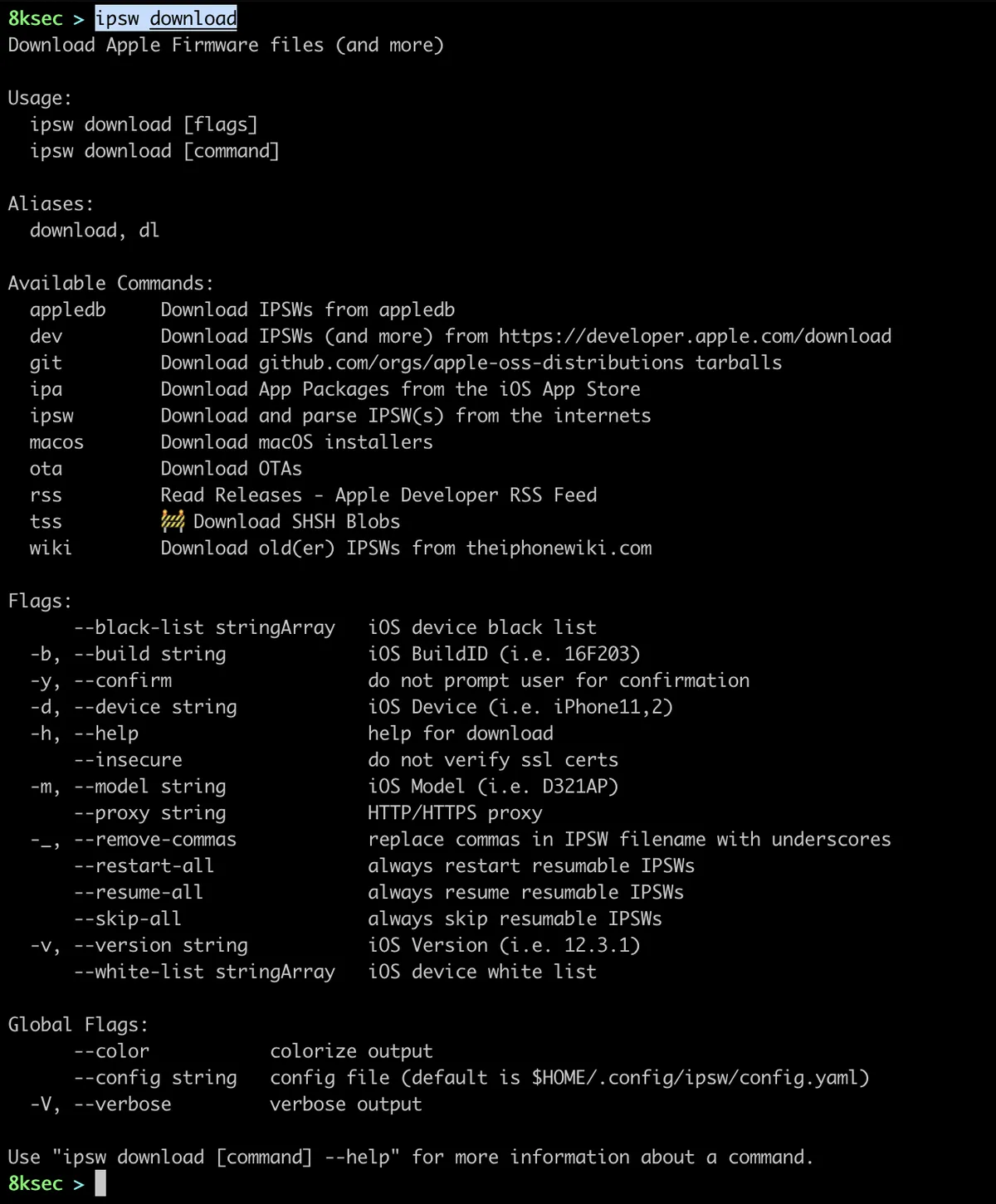The height and width of the screenshot is (1204, 996).
Task: Click the "--white-list stringArray" flag
Action: 204,972
